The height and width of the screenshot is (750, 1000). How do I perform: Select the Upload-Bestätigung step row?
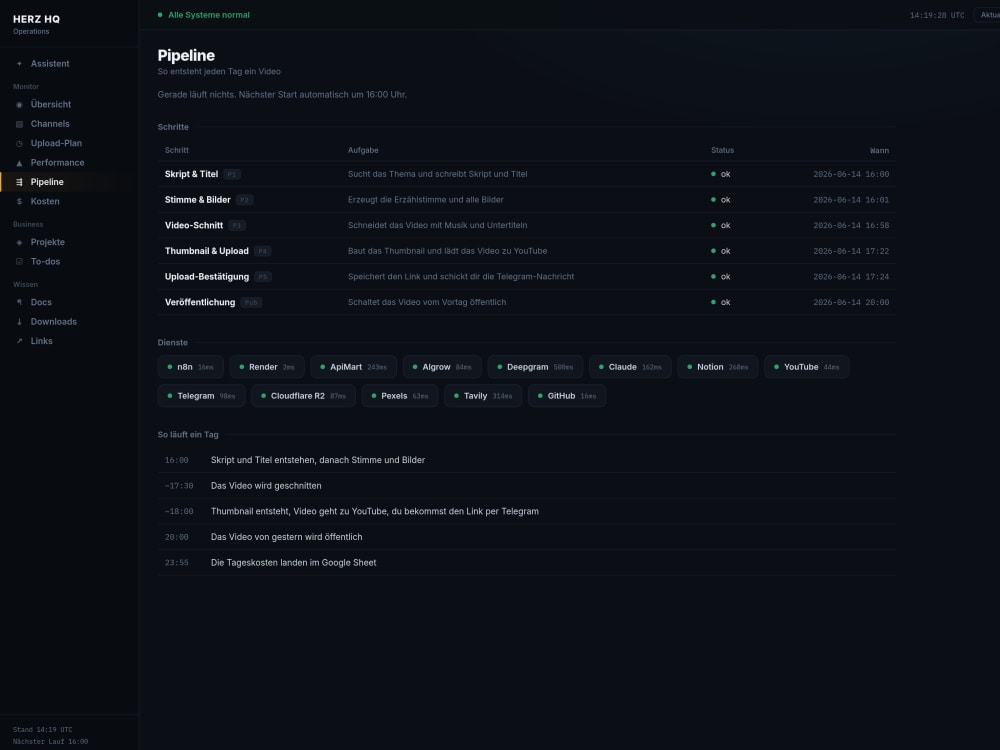click(526, 277)
